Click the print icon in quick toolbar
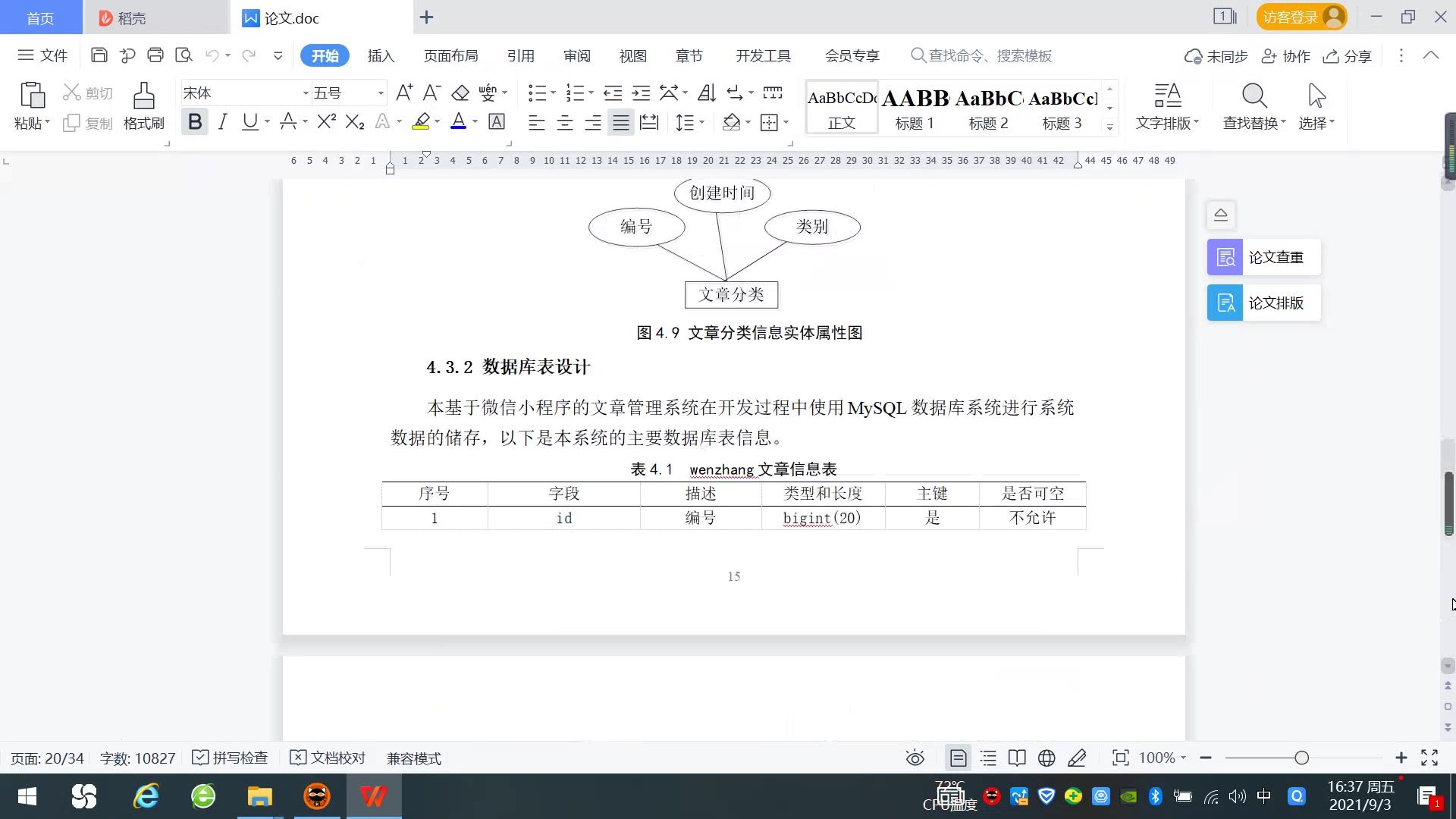Screen dimensions: 1456x819 click(155, 55)
